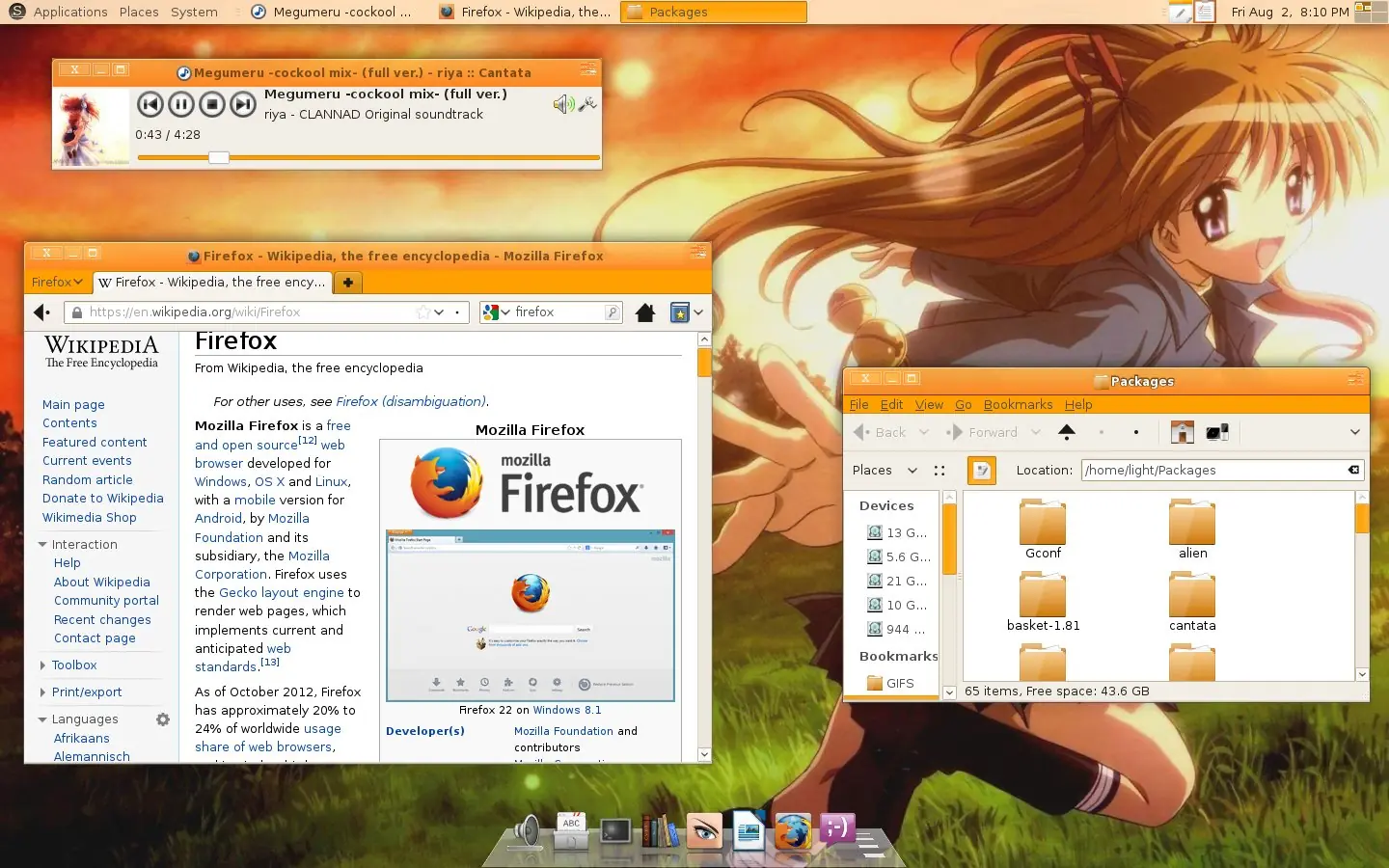Click the Donate to Wikipedia link

coord(103,499)
